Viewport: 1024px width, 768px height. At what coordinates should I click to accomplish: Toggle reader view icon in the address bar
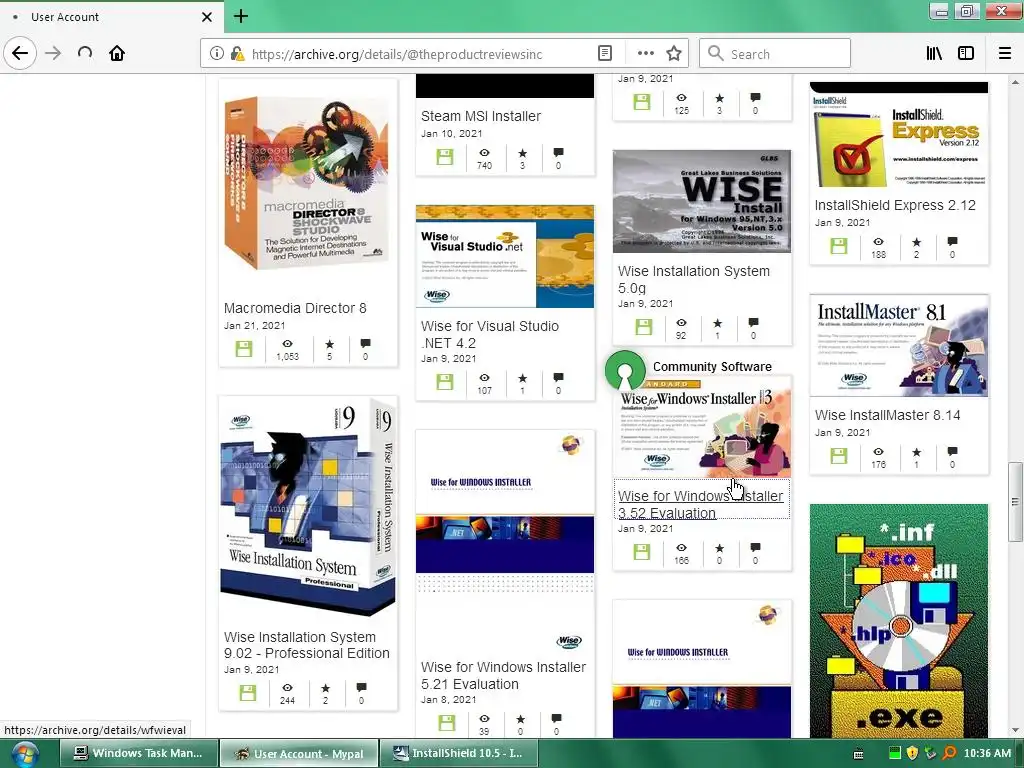[605, 54]
